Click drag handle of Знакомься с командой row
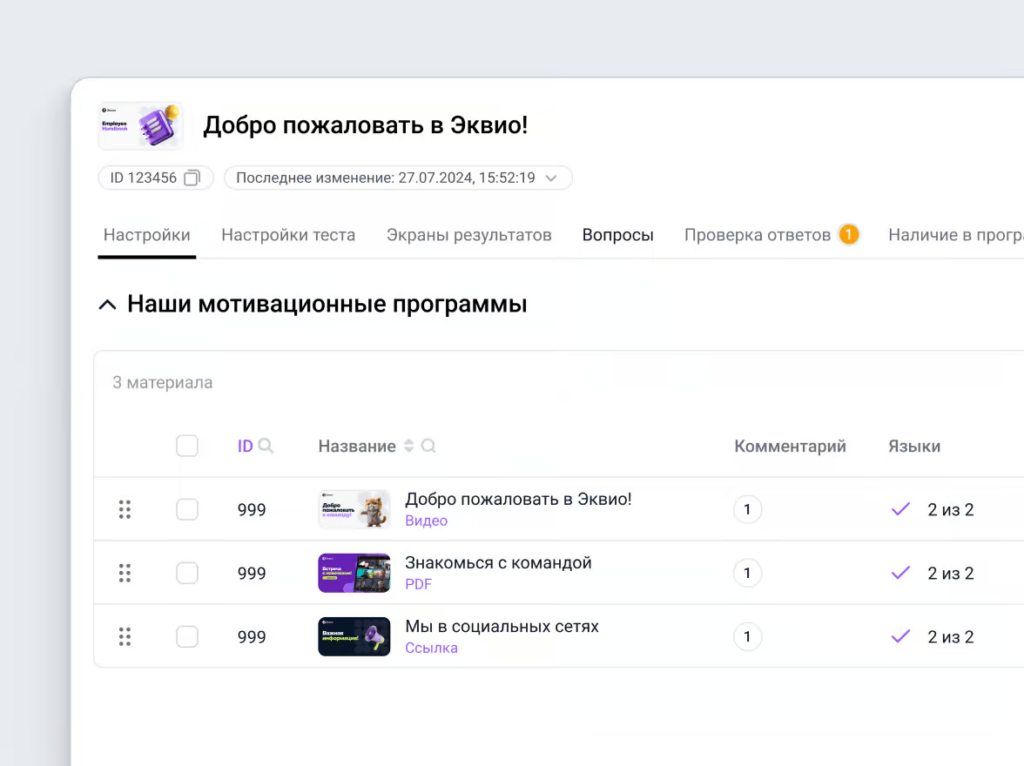Viewport: 1024px width, 766px height. tap(125, 573)
